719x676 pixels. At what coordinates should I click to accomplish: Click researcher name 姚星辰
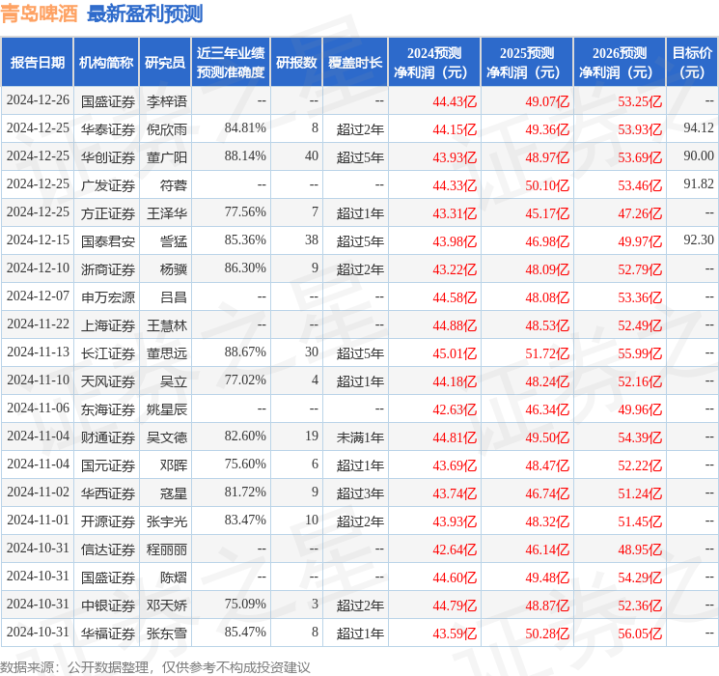[167, 409]
